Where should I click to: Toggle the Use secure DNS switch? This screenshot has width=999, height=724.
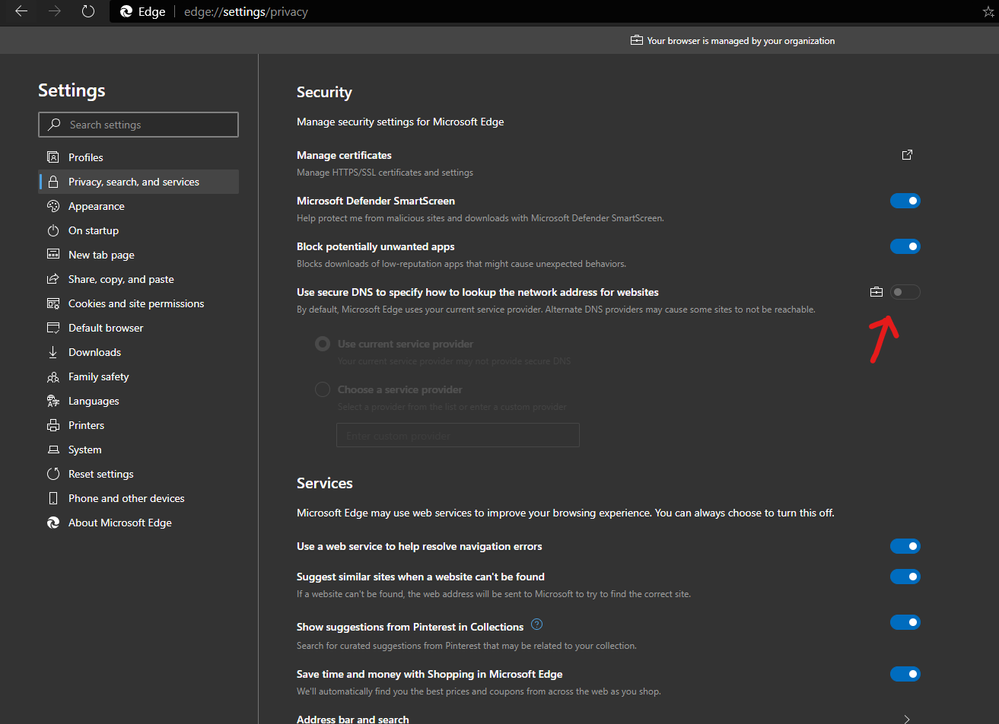tap(905, 292)
